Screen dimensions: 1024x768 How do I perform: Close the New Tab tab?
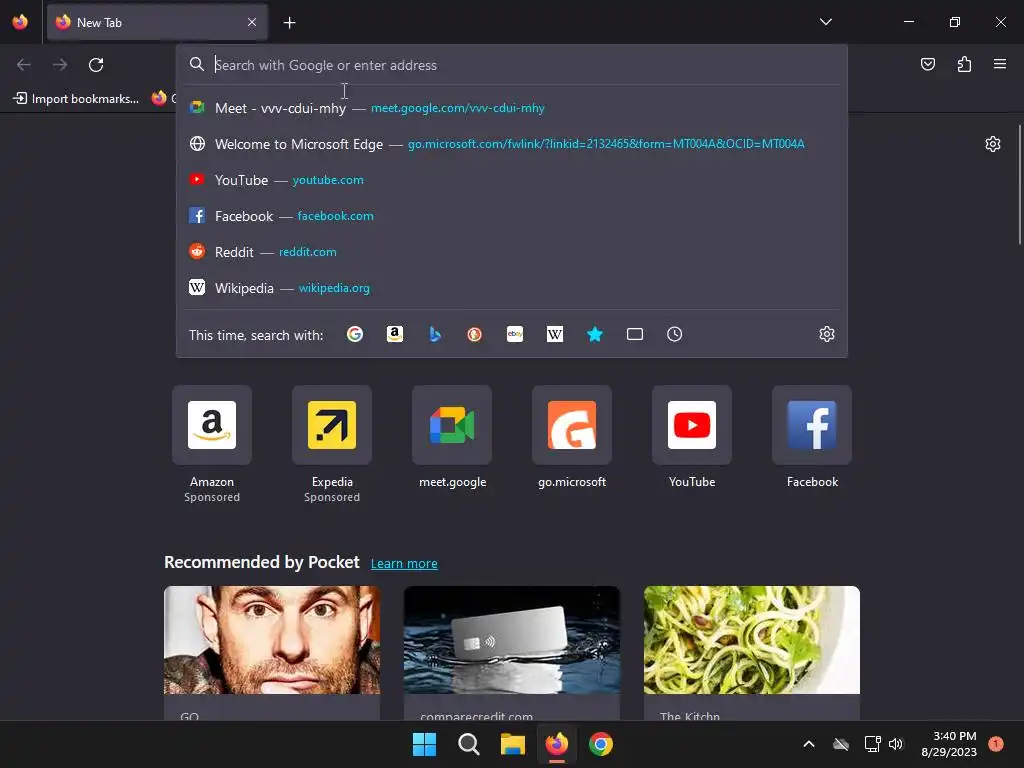252,22
